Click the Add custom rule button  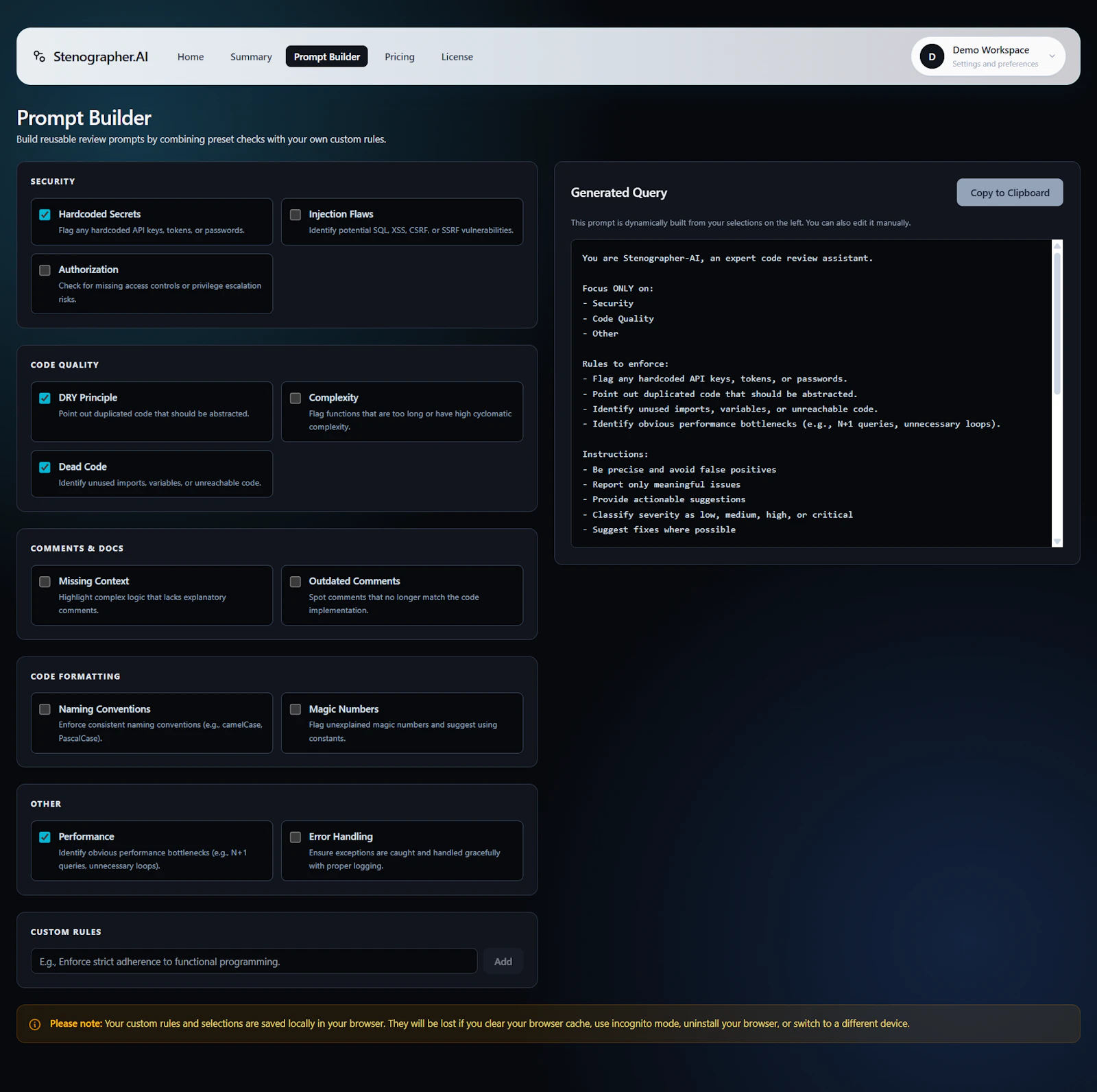click(503, 962)
